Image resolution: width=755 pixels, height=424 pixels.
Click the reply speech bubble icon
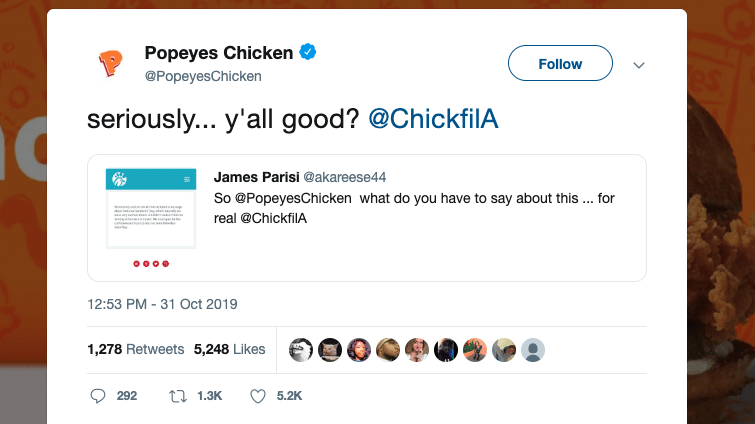[x=98, y=396]
